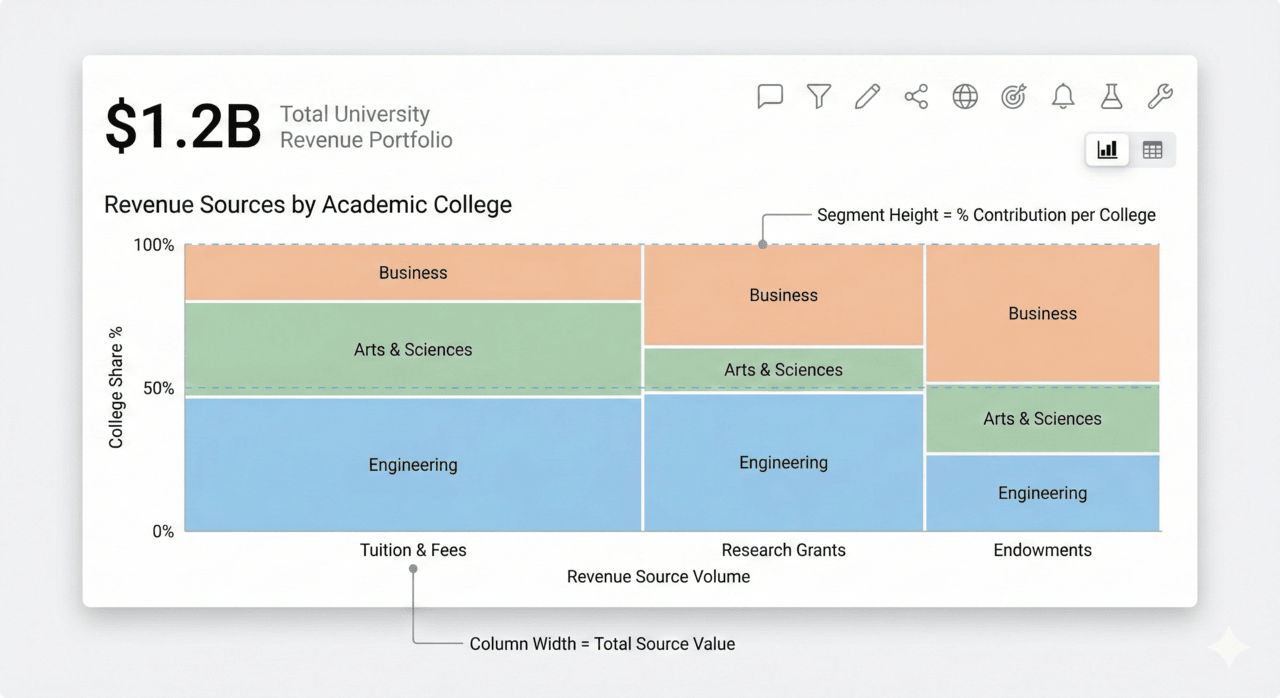Click the sparkle icon in bottom corner

click(1228, 646)
